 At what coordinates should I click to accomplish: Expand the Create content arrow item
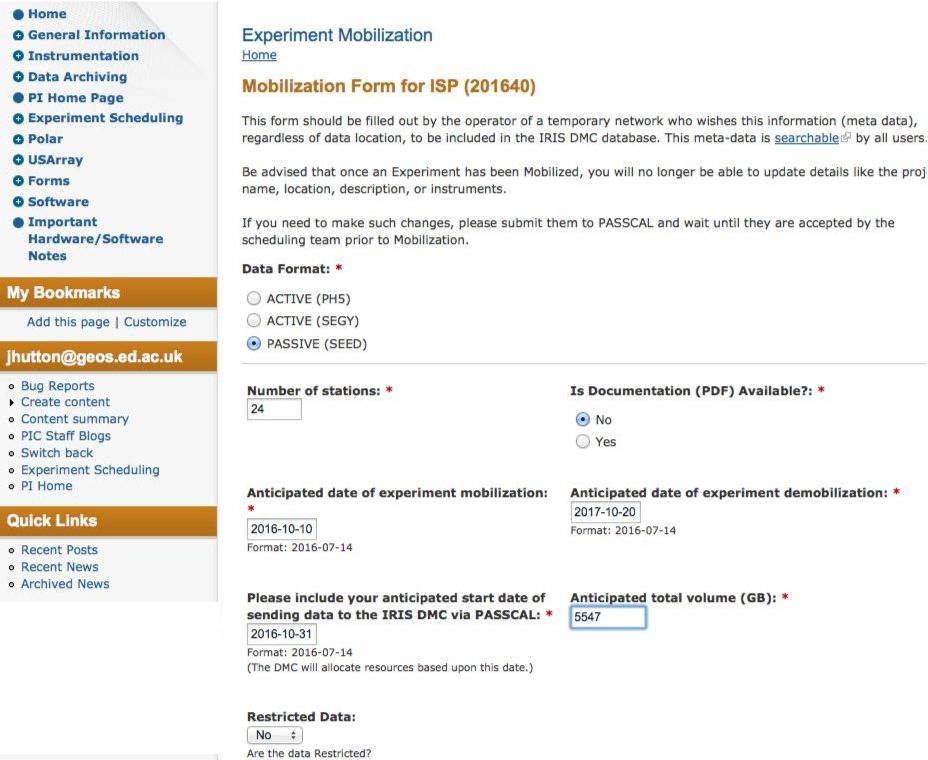tap(12, 402)
